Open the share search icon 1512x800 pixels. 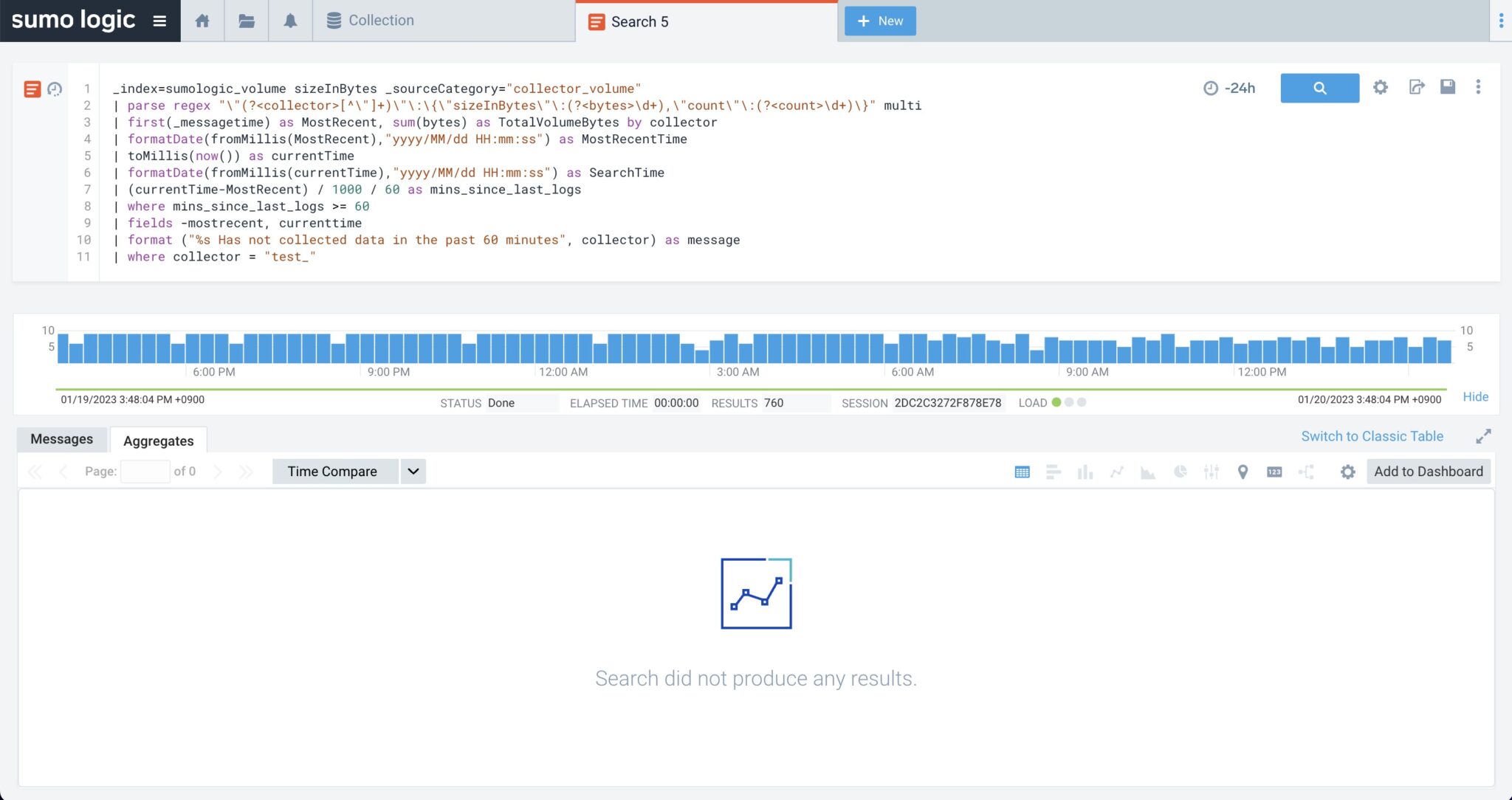coord(1415,87)
